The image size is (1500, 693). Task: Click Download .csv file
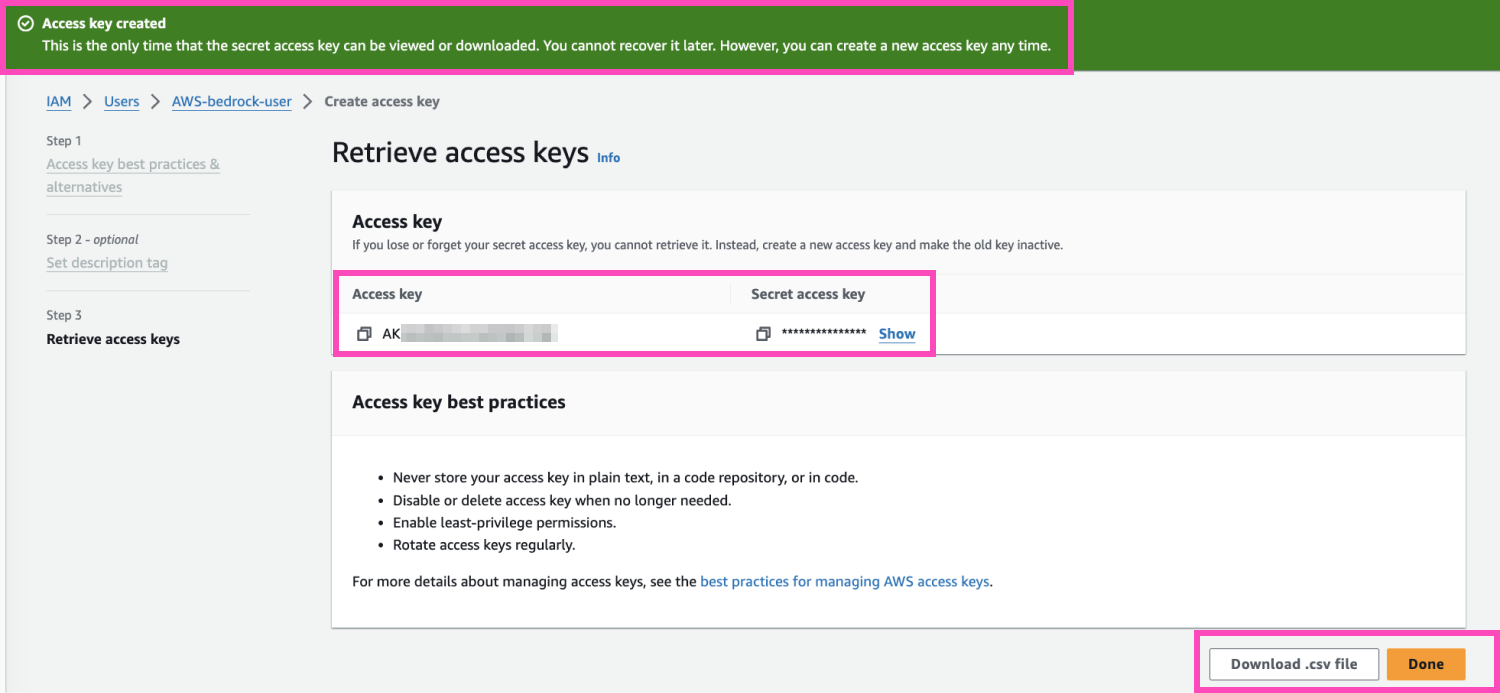coord(1292,663)
